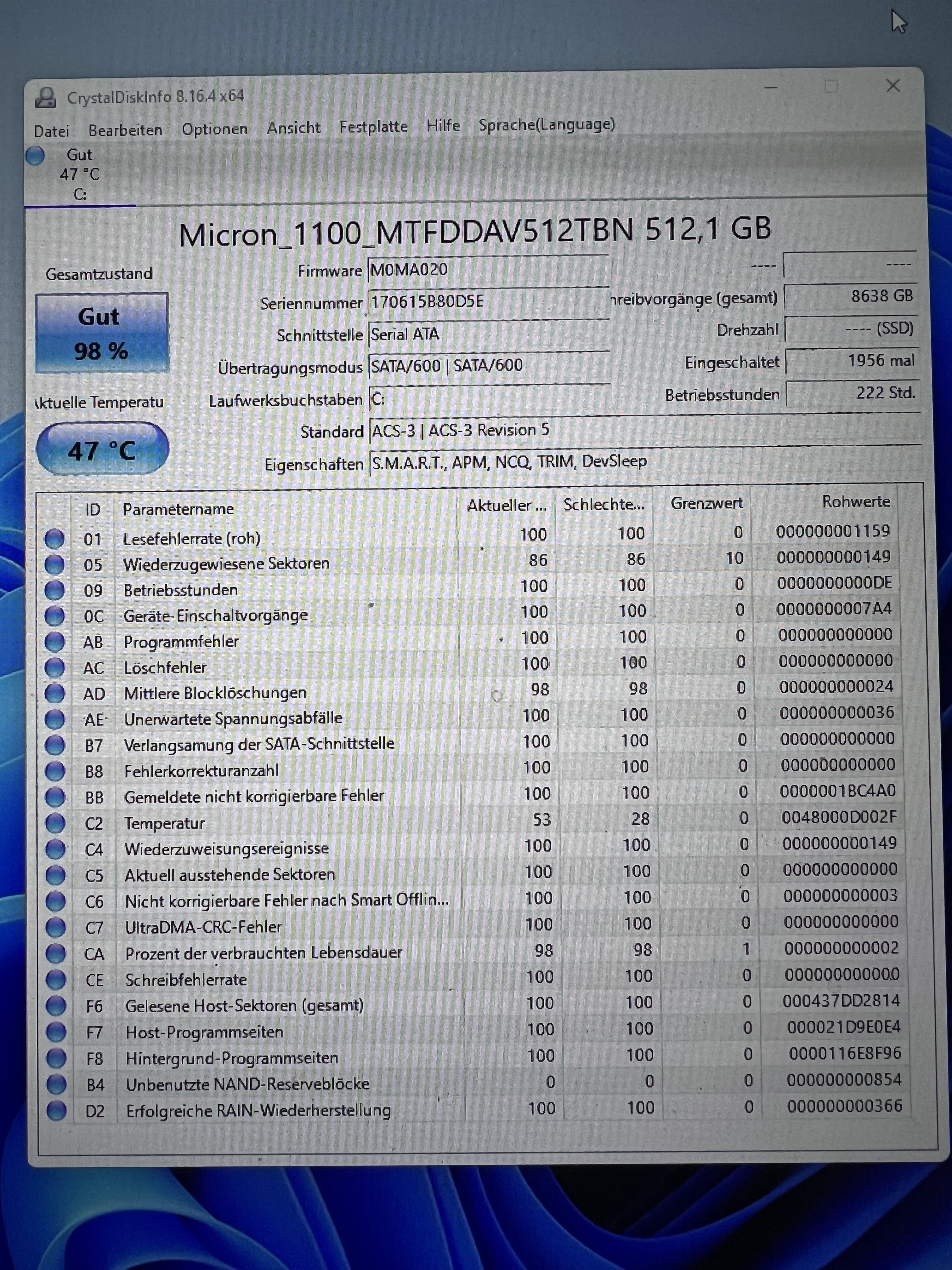Open the Festplatte menu
952x1270 pixels.
pos(373,127)
